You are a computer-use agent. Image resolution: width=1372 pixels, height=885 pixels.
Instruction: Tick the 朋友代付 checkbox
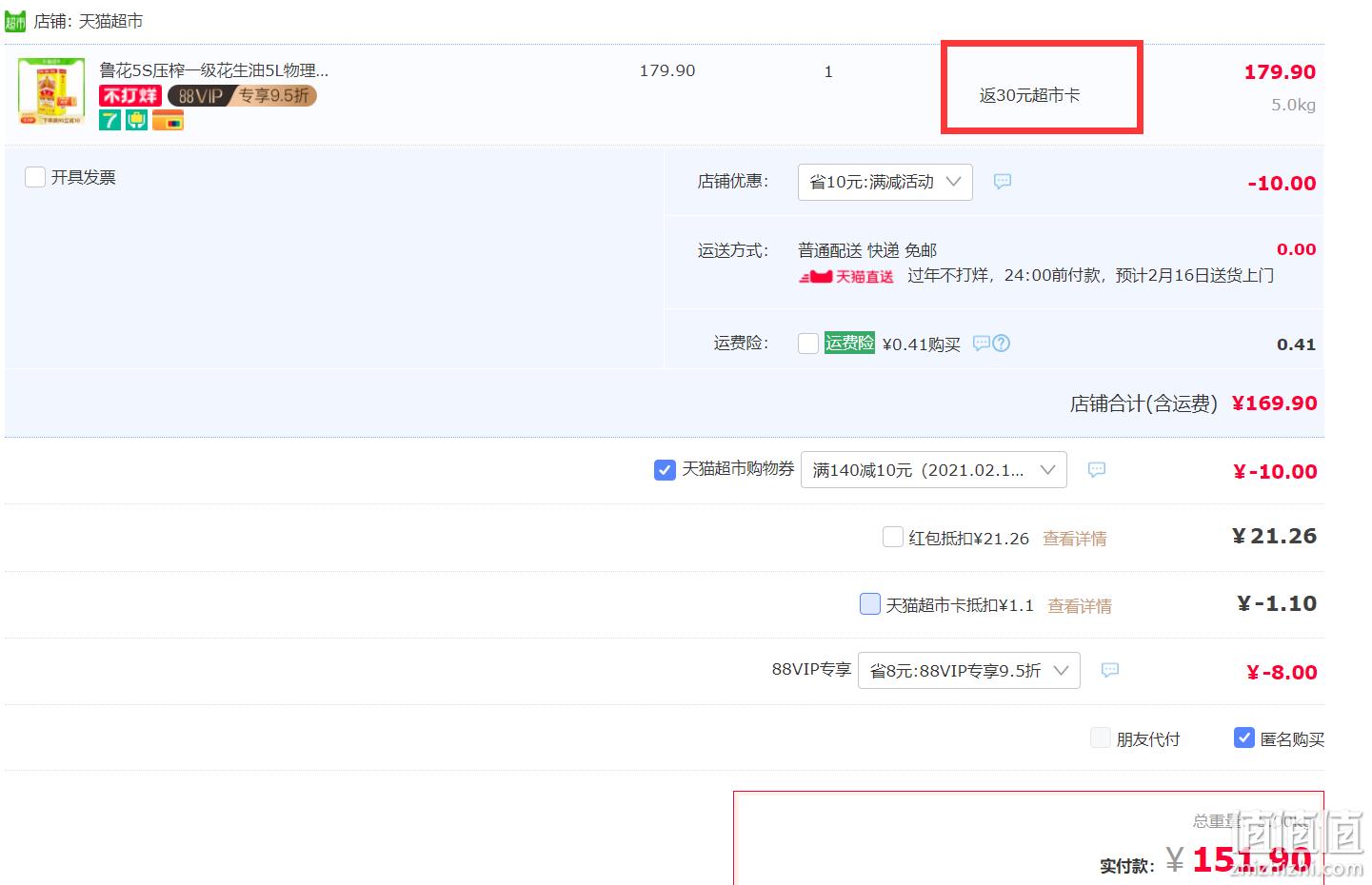(1101, 737)
